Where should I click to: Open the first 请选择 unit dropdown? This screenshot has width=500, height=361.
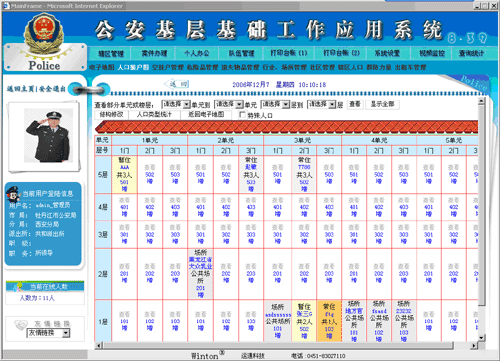click(176, 104)
